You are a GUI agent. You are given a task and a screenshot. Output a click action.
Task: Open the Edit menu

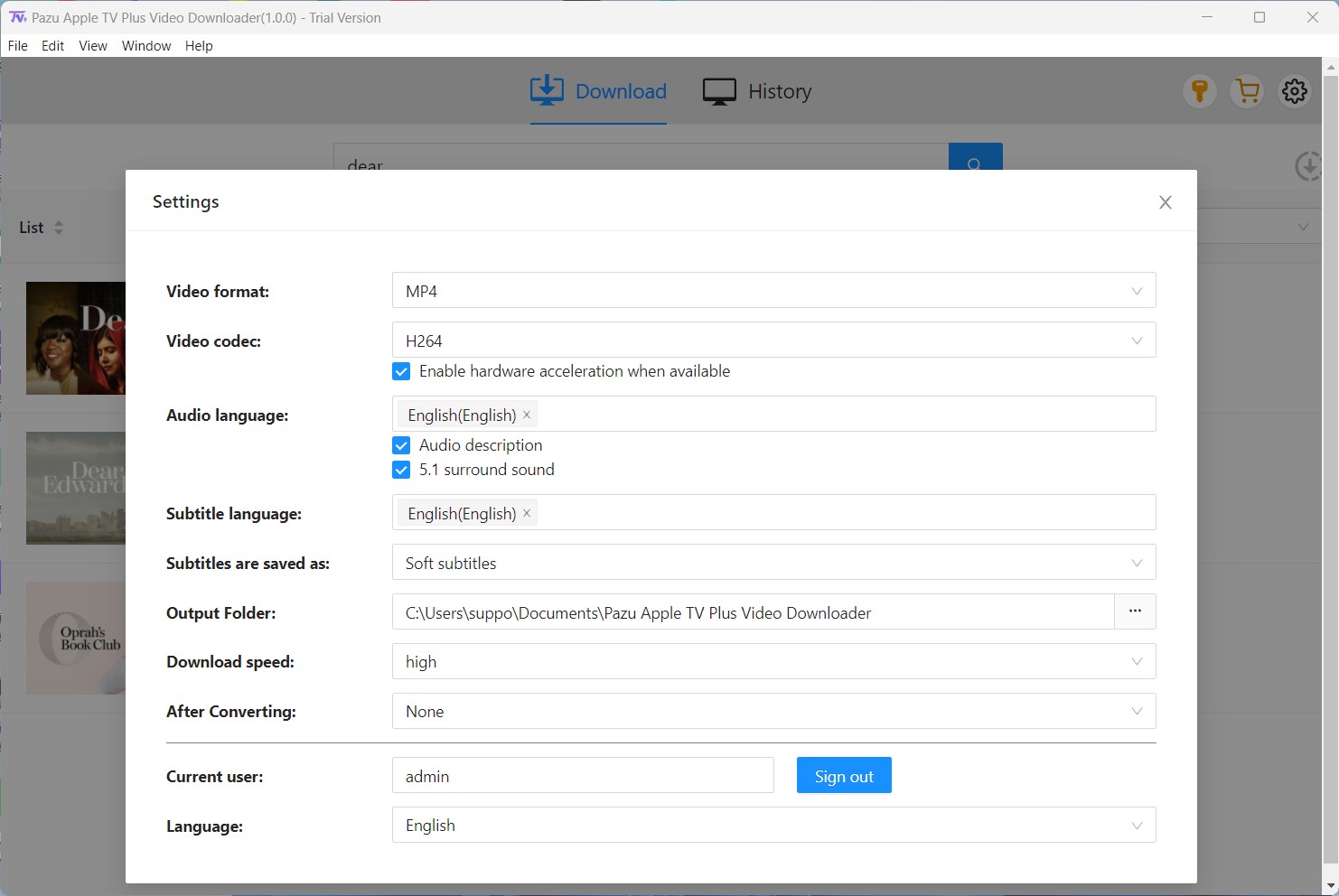point(53,46)
